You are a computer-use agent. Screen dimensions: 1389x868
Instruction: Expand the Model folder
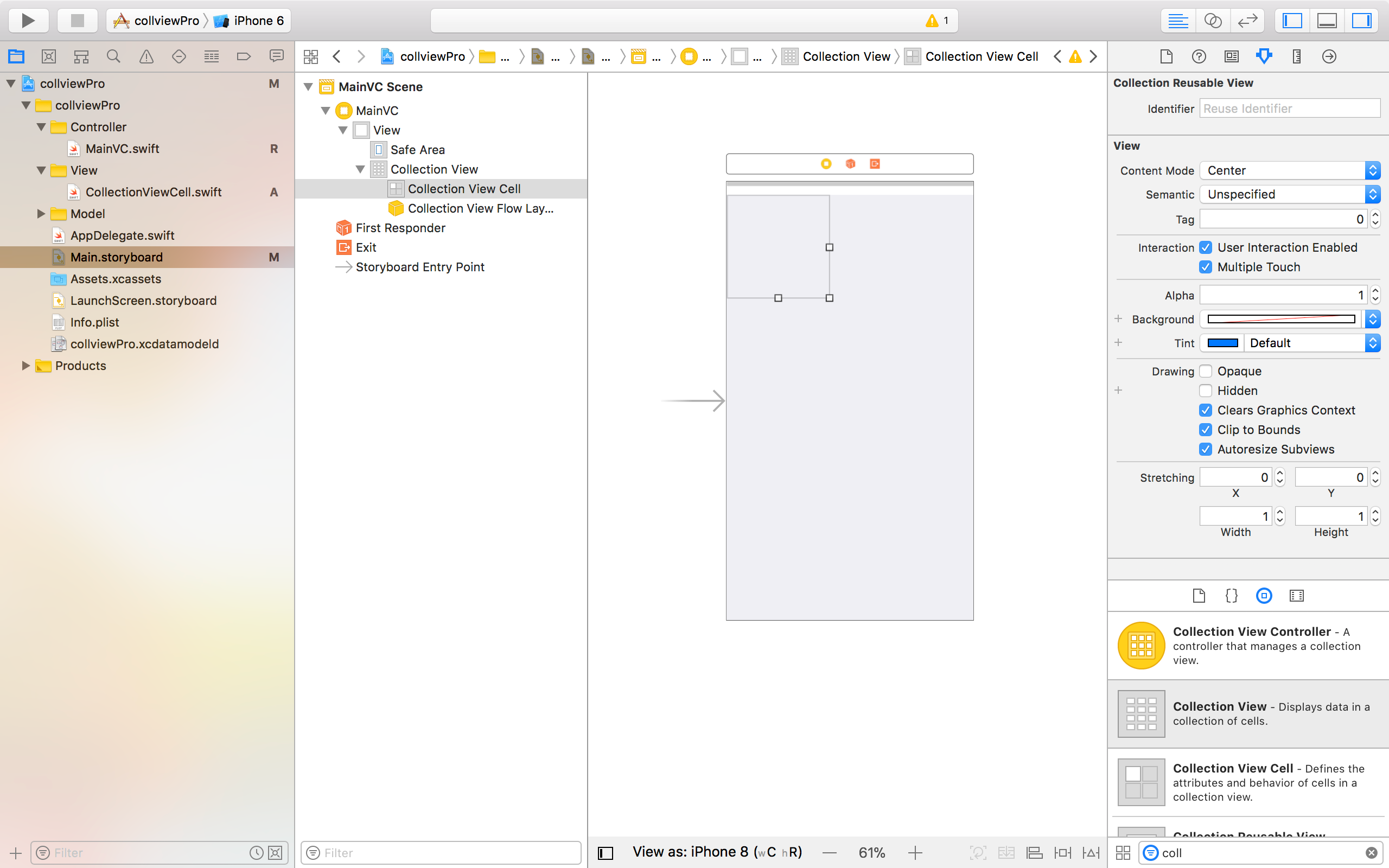41,214
